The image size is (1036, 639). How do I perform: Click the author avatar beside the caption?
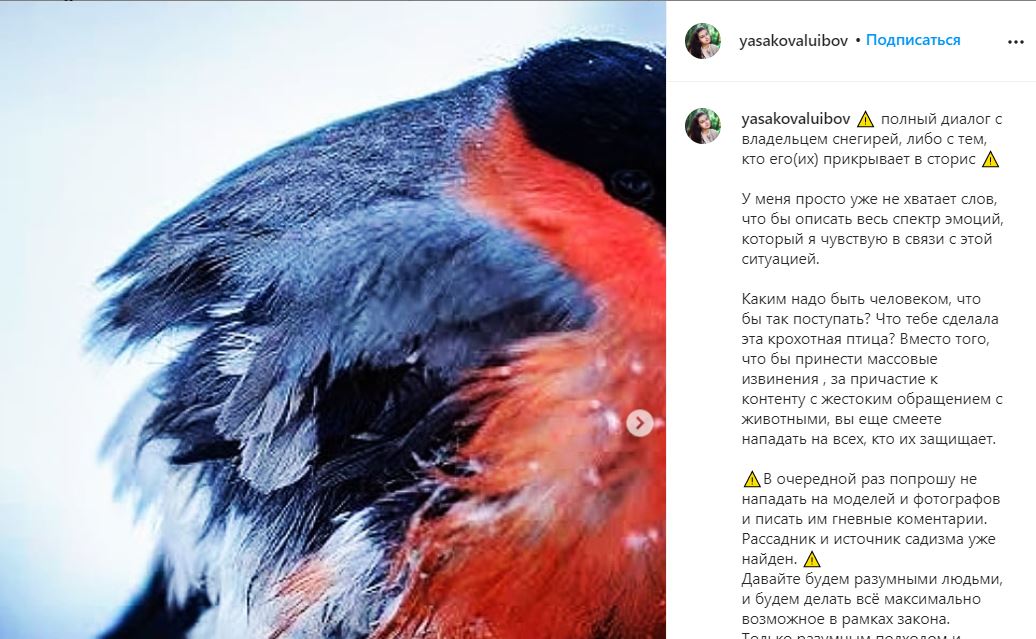[702, 126]
